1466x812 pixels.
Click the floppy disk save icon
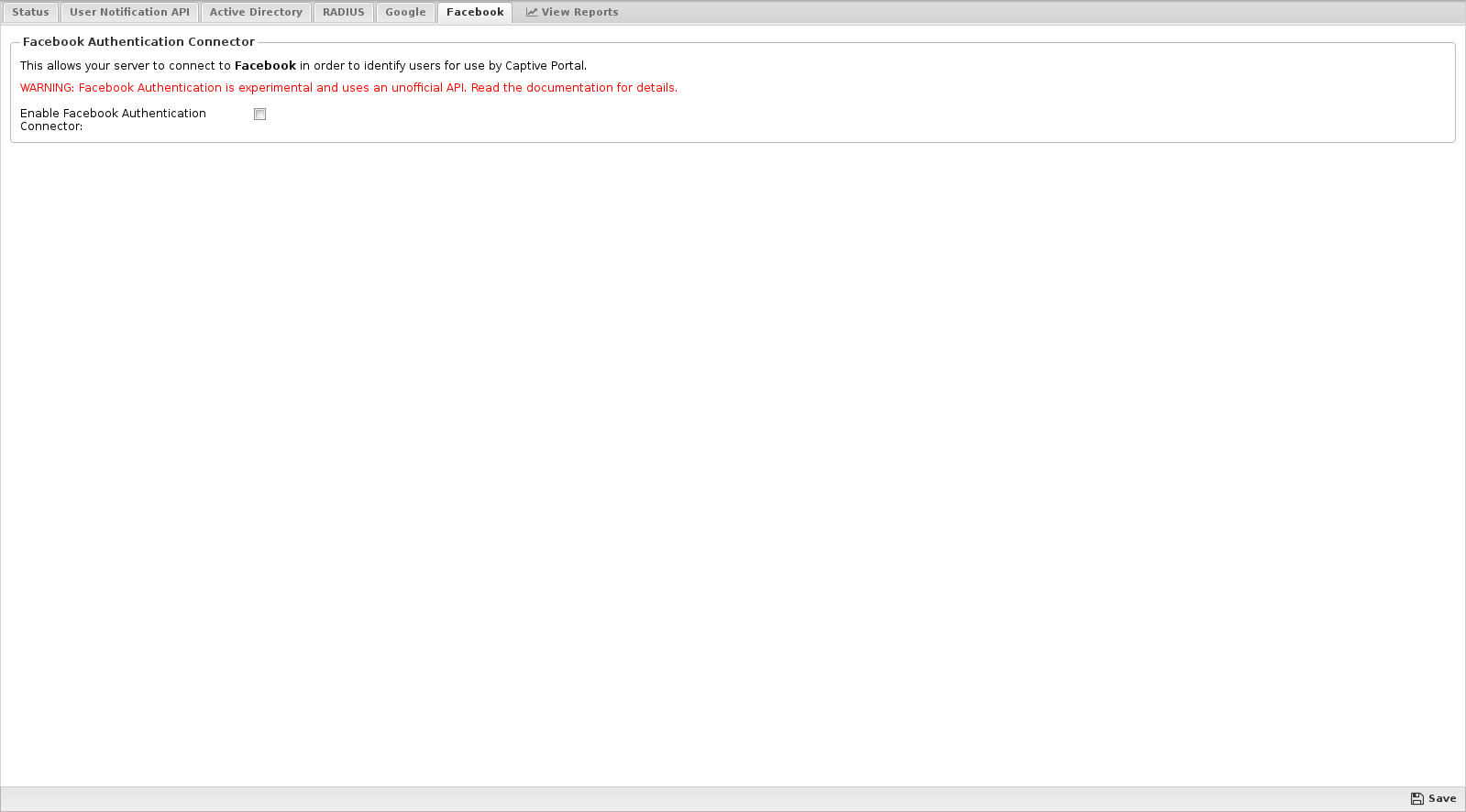point(1417,798)
